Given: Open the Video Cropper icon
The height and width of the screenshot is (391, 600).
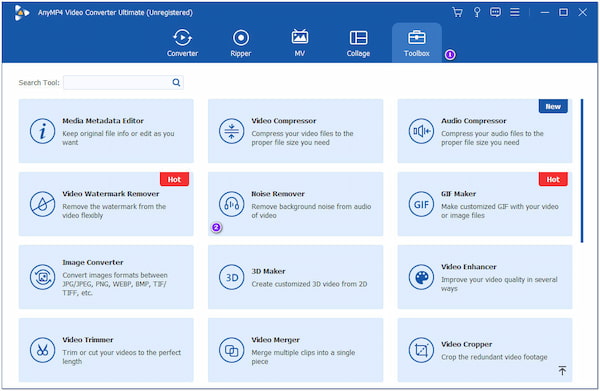Looking at the screenshot, I should pyautogui.click(x=421, y=350).
